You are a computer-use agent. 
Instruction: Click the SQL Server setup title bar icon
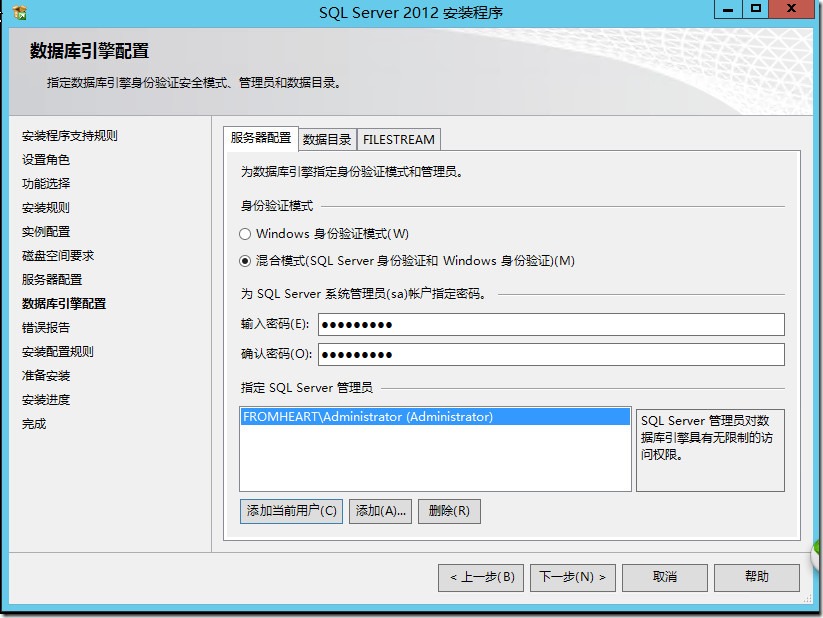(x=19, y=12)
